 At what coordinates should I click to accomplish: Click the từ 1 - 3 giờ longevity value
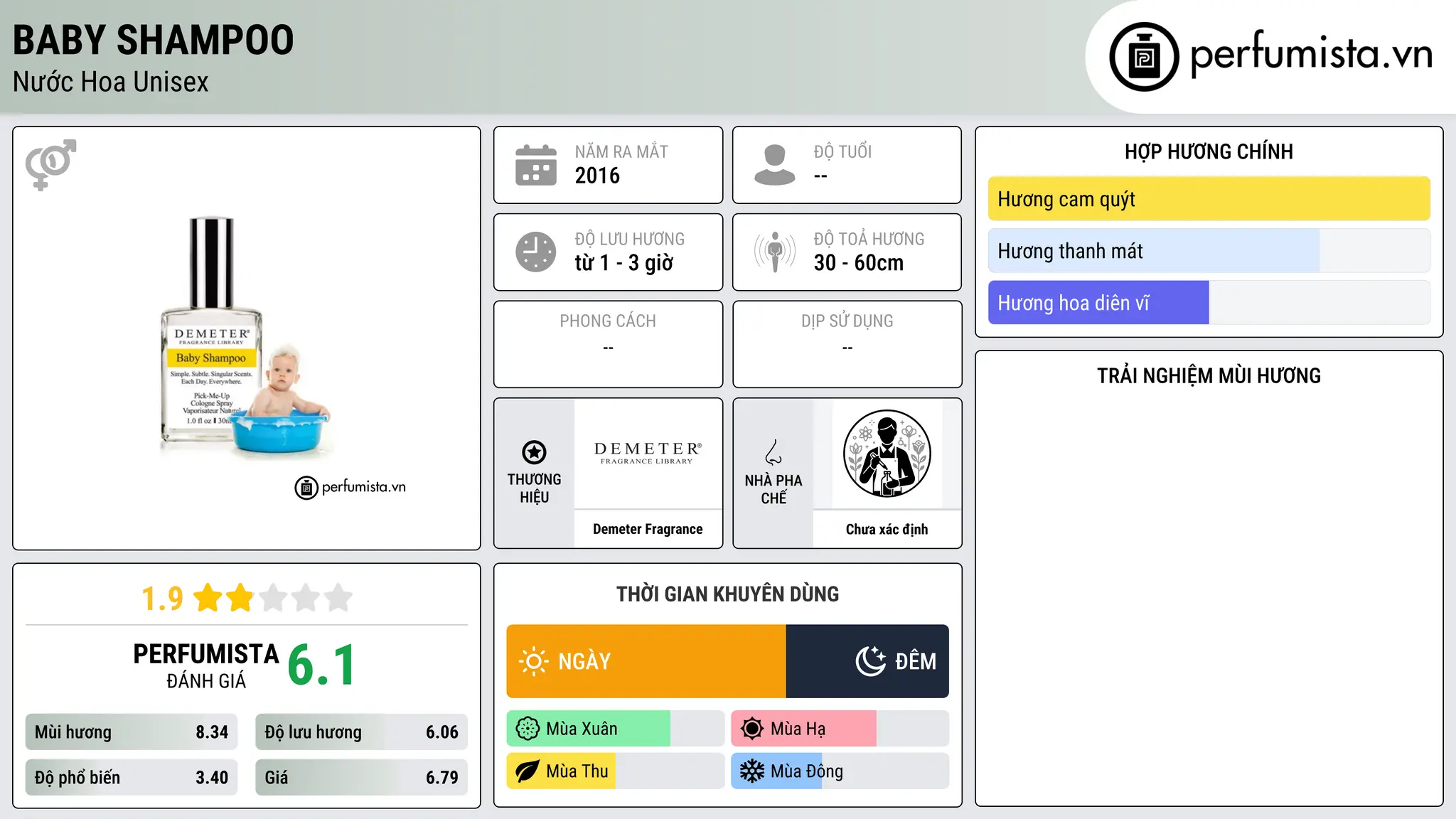tap(623, 263)
